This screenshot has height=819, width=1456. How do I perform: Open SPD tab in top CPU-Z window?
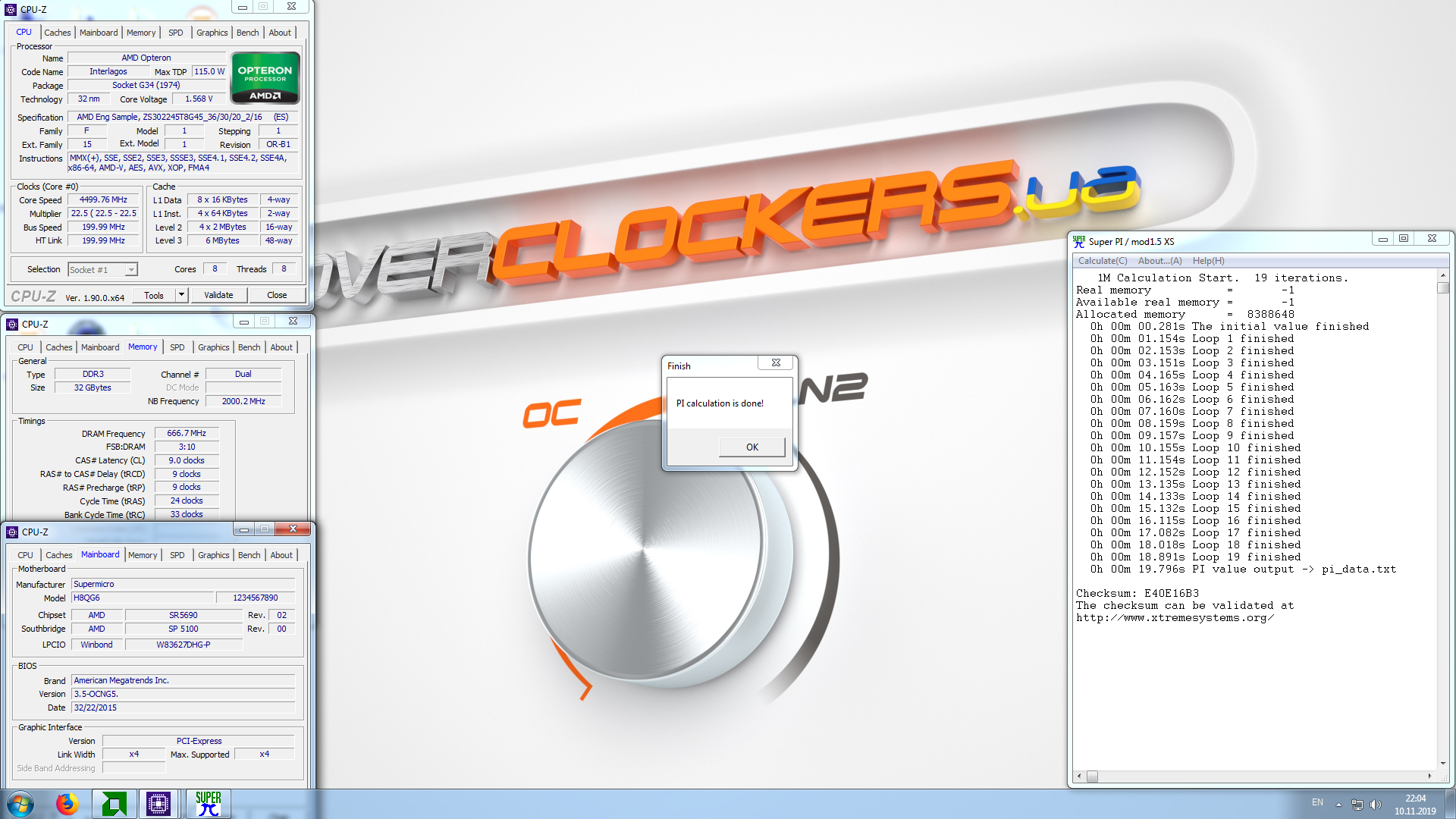[176, 33]
